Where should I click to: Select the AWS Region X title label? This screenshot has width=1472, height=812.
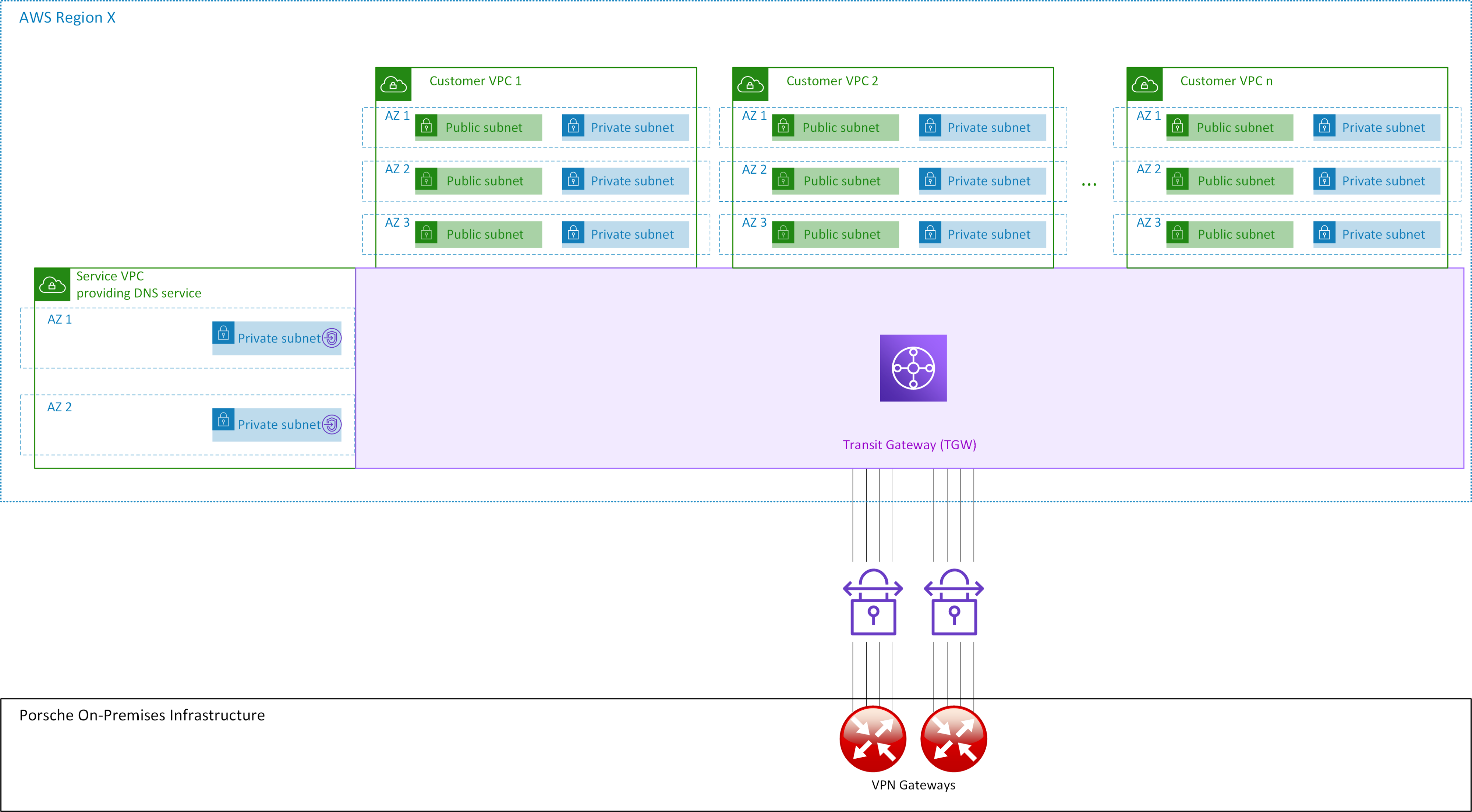coord(67,17)
